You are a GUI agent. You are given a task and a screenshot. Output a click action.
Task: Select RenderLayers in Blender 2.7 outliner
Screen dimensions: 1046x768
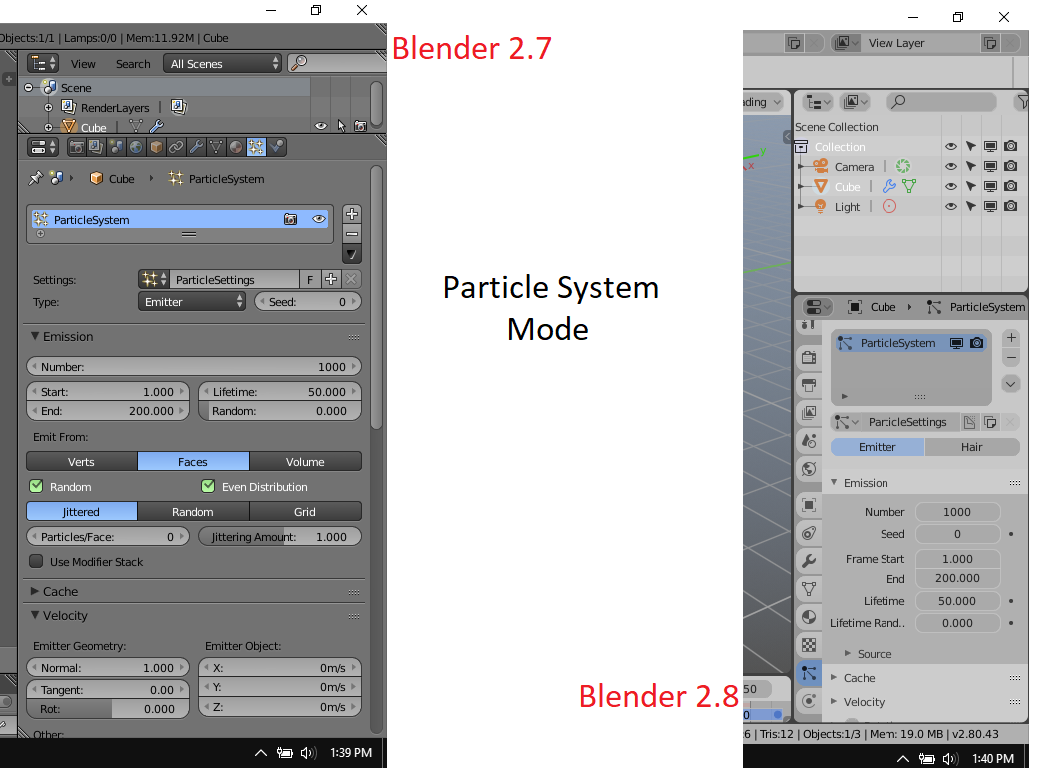(115, 107)
